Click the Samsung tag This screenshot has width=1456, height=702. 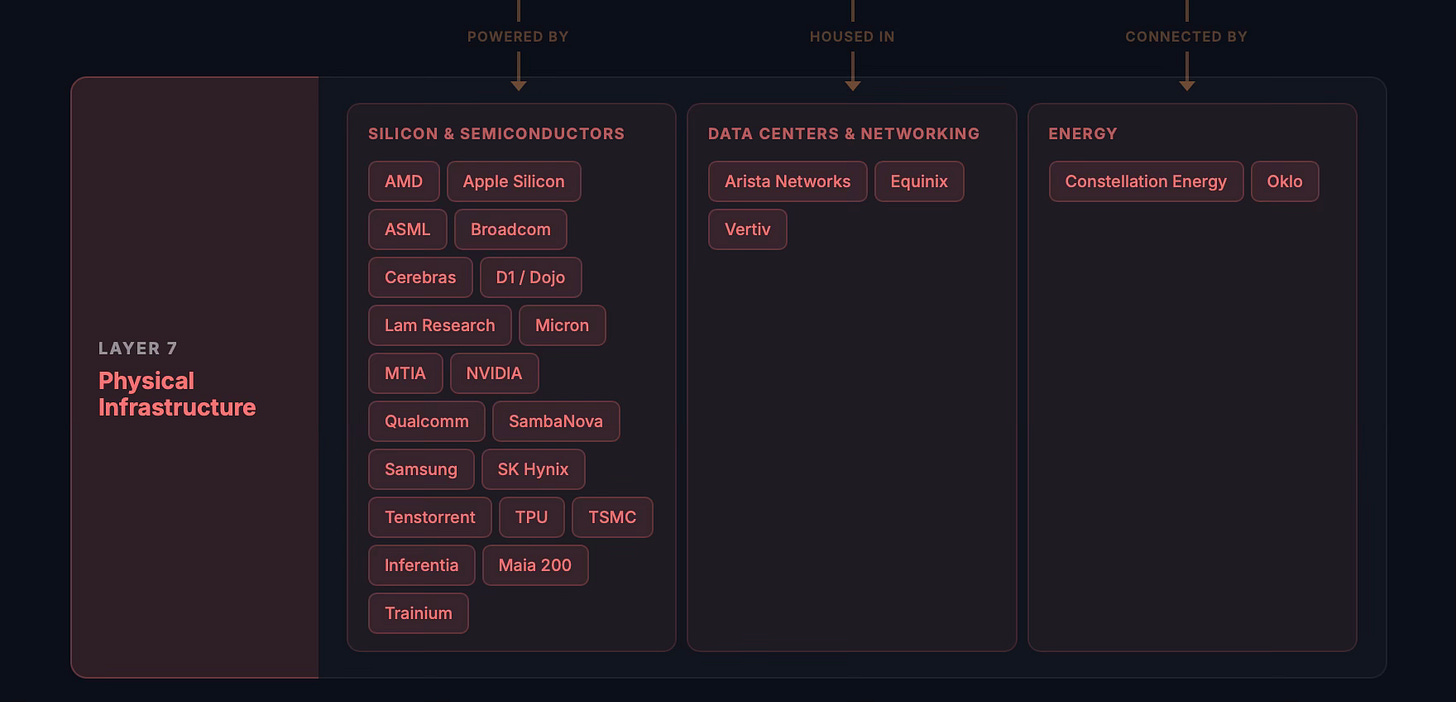coord(421,469)
